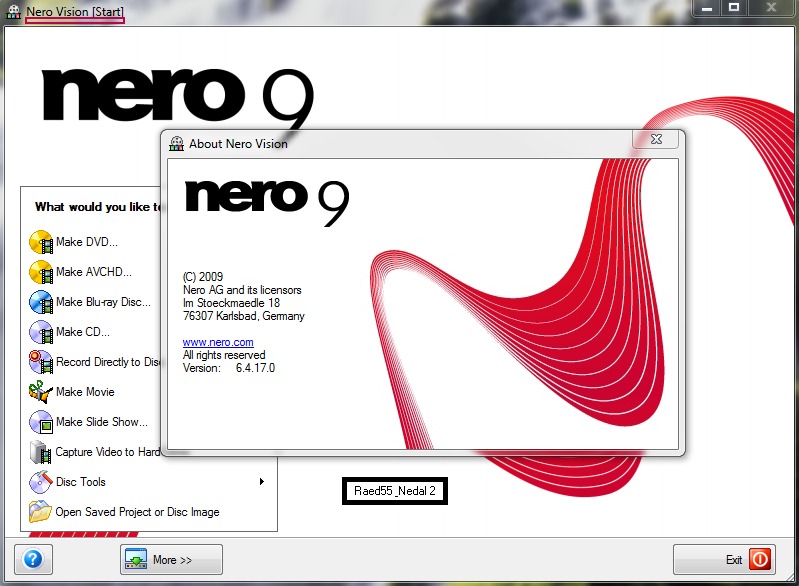This screenshot has height=586, width=799.
Task: Select Capture Video to Hard Drive
Action: (x=108, y=452)
